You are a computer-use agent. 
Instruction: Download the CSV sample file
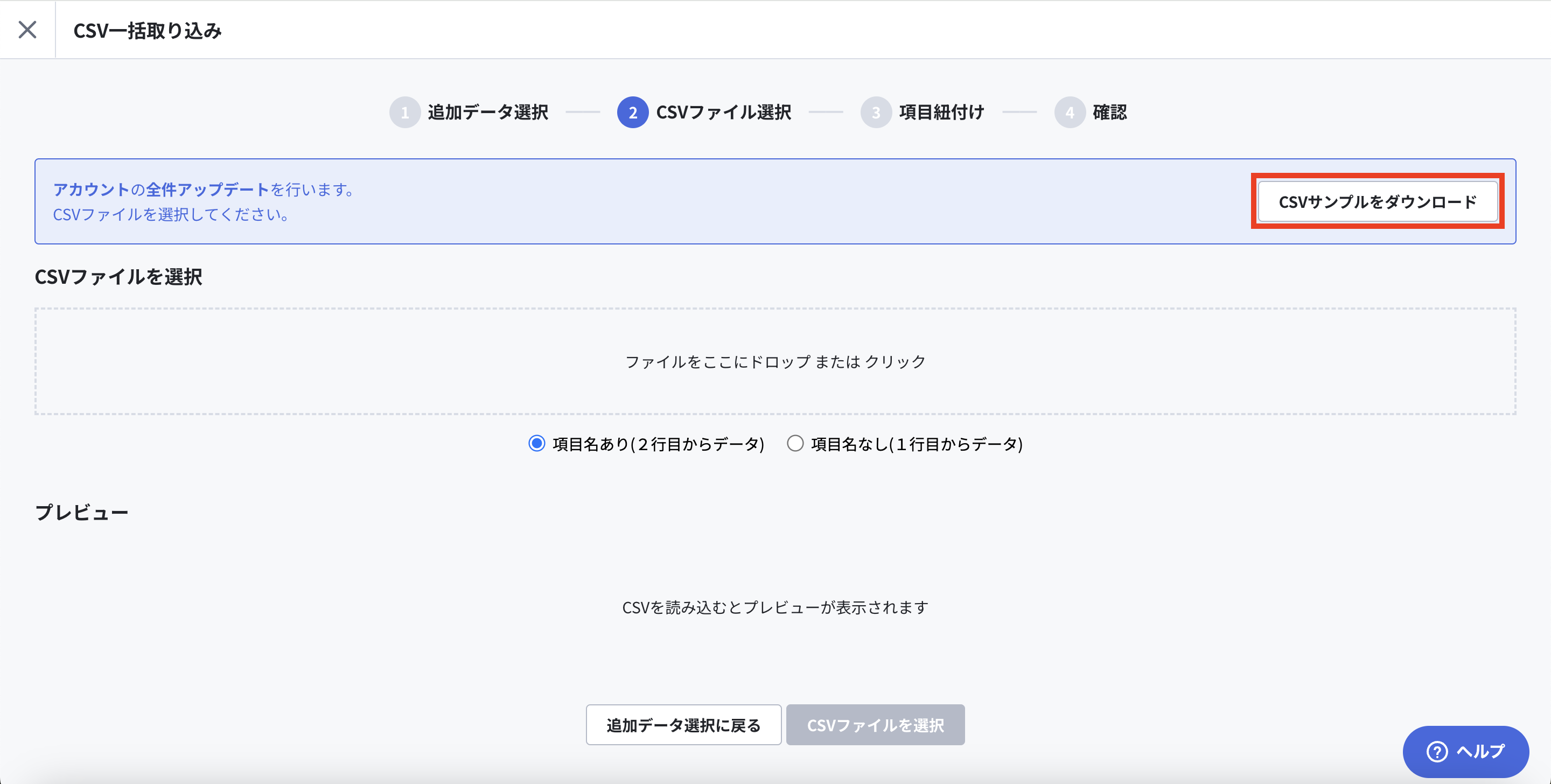pos(1378,201)
